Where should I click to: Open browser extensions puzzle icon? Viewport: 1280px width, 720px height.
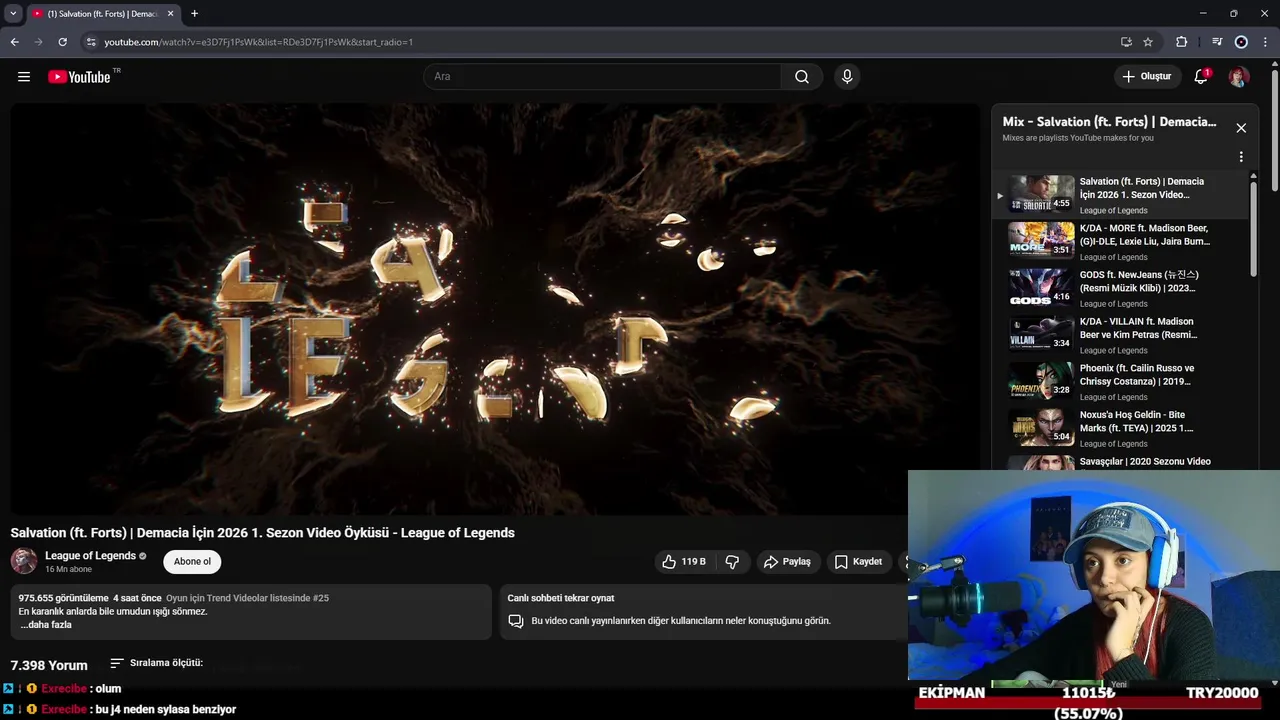pyautogui.click(x=1182, y=42)
